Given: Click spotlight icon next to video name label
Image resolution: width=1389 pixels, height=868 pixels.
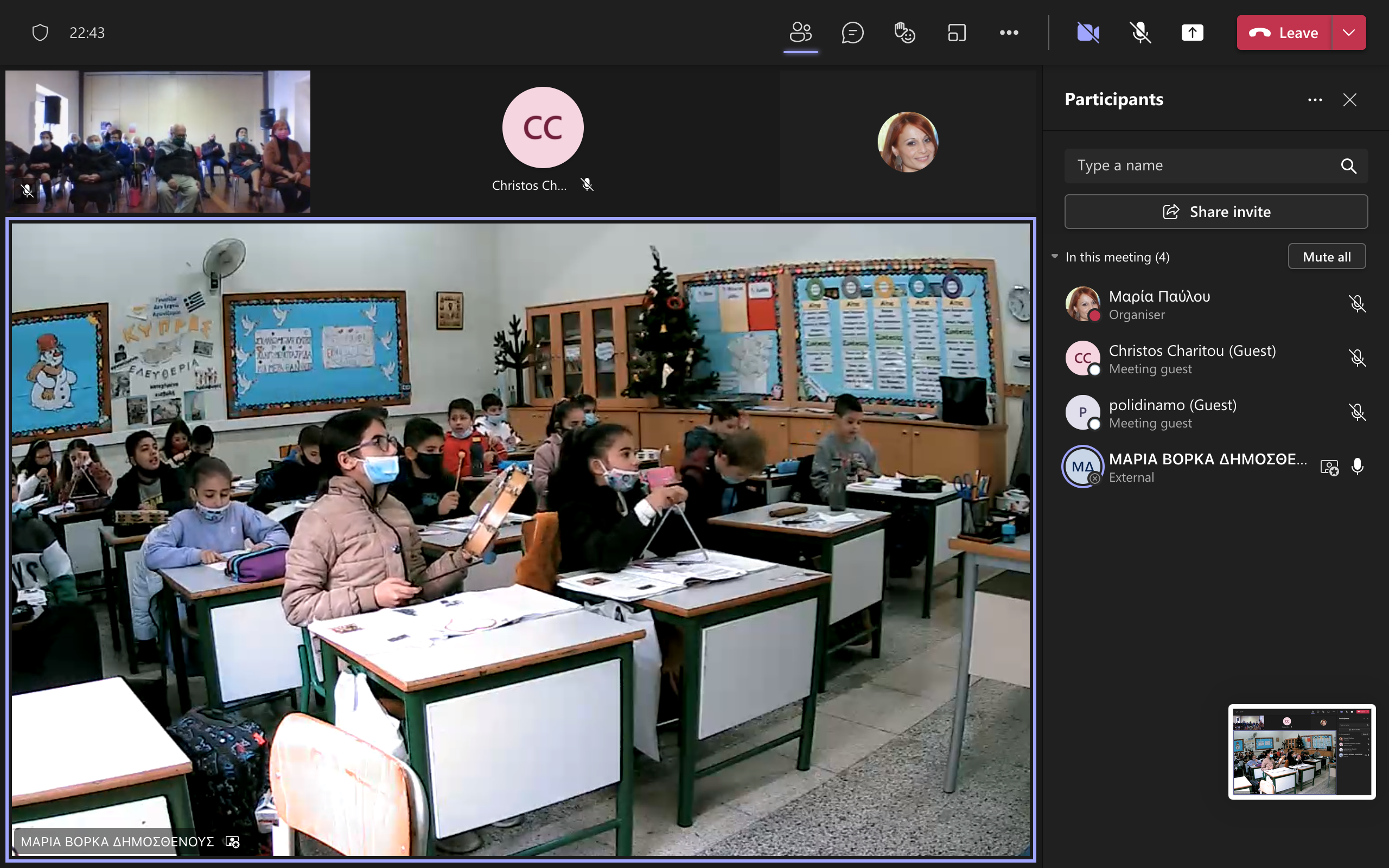Looking at the screenshot, I should coord(232,841).
